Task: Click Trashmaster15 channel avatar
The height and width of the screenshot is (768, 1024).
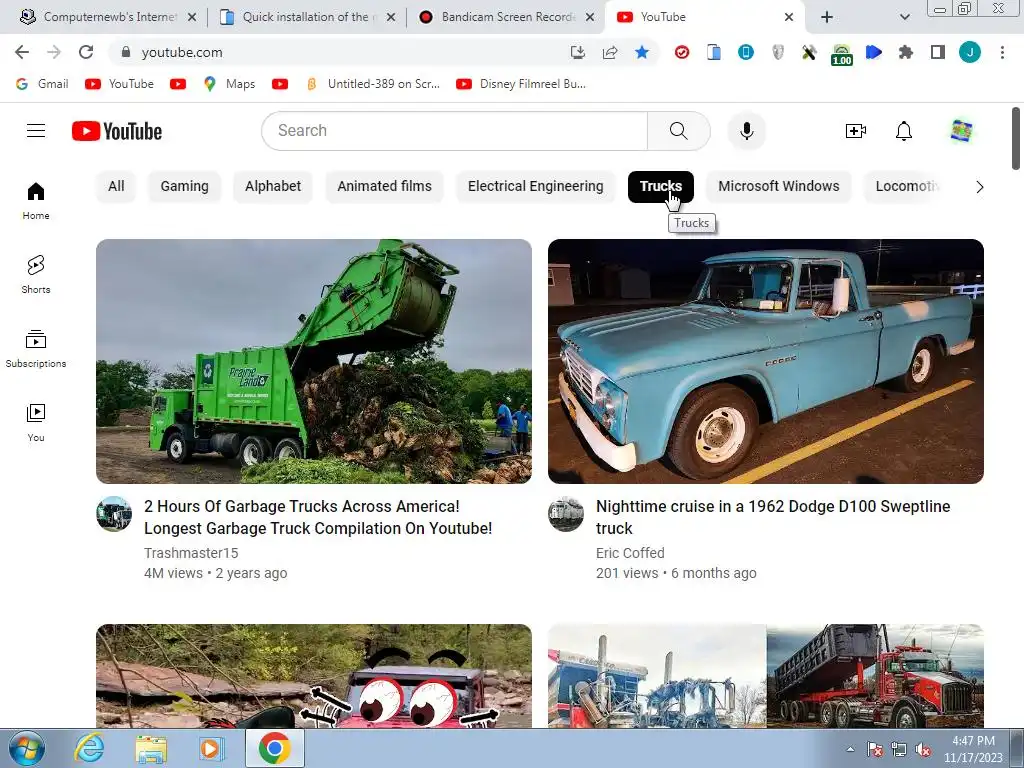Action: 114,514
